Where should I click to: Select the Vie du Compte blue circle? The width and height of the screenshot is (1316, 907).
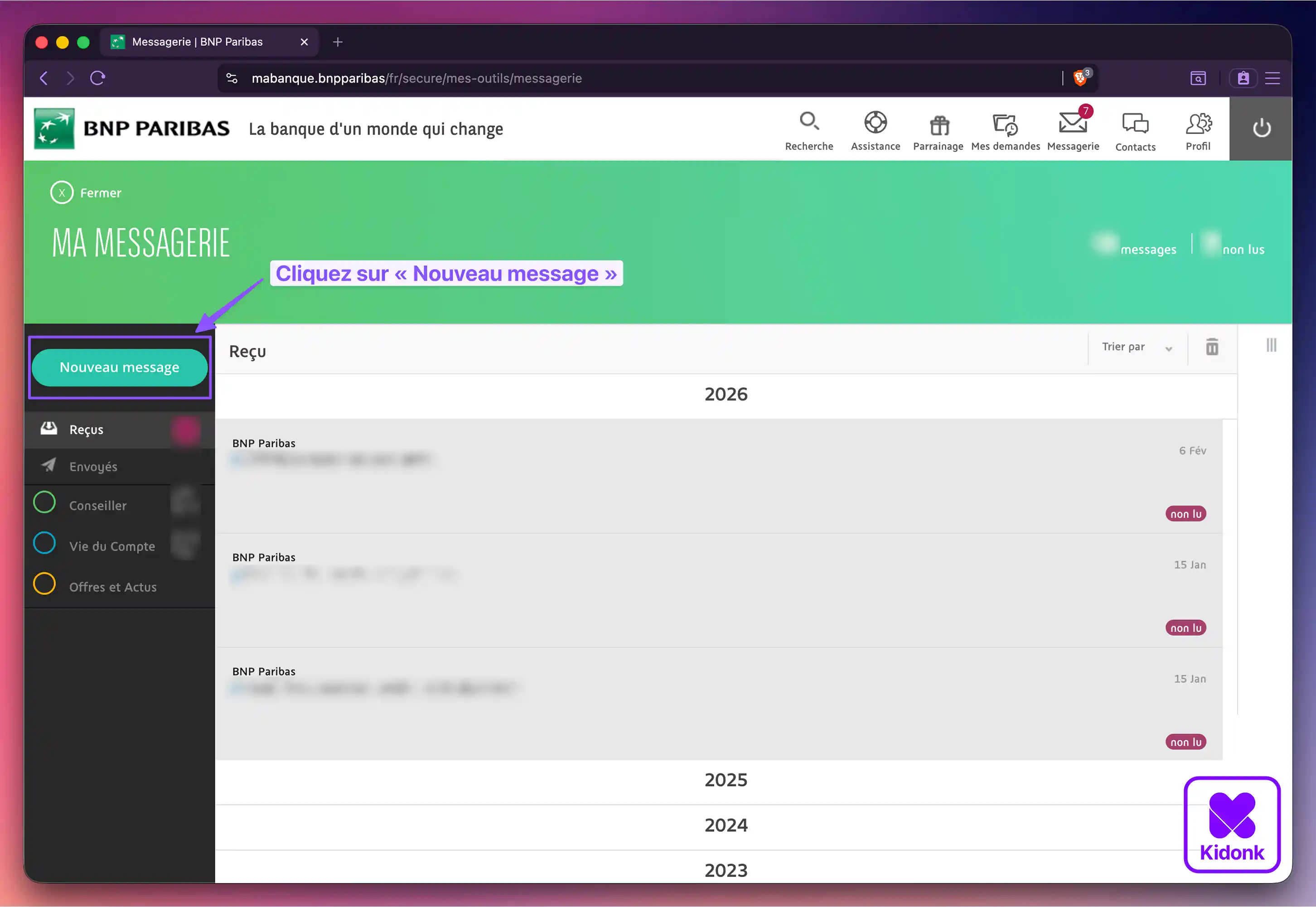pyautogui.click(x=44, y=543)
